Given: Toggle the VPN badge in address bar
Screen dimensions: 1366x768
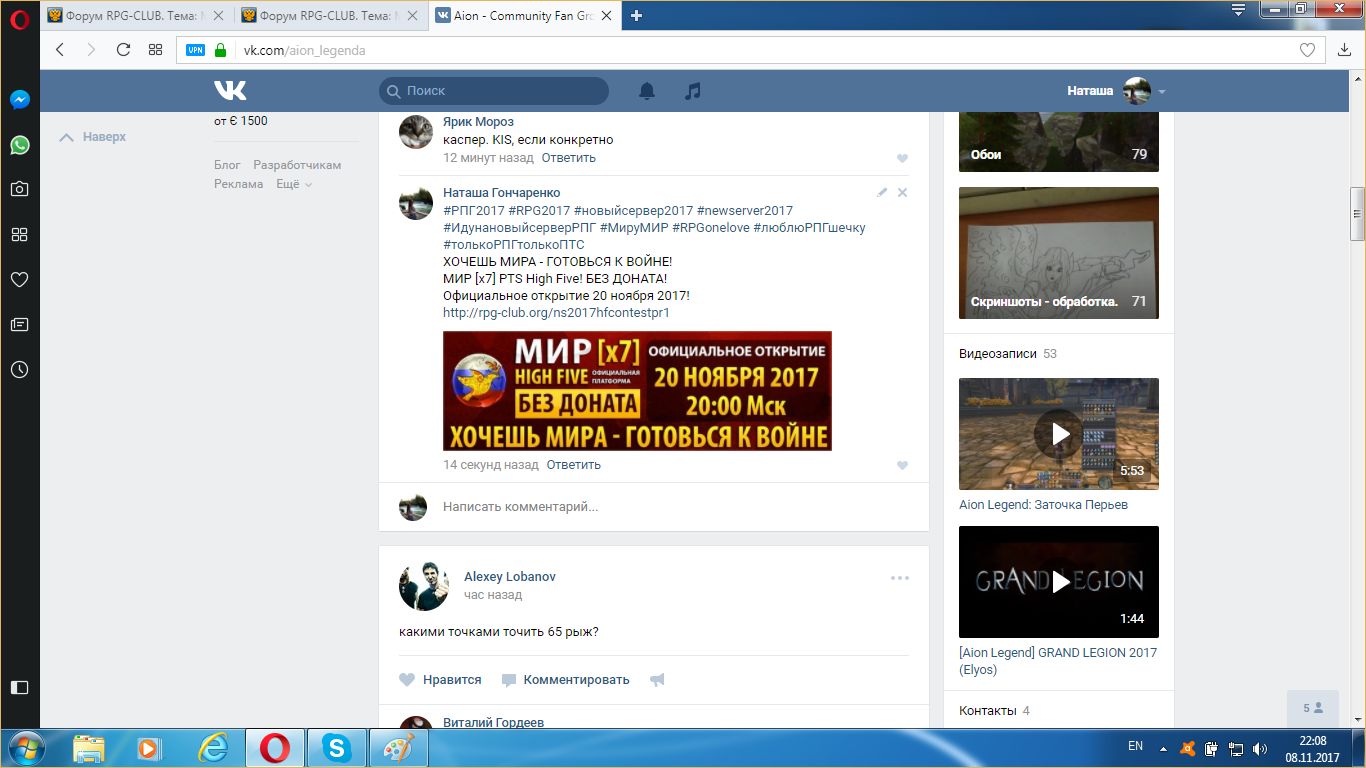Looking at the screenshot, I should (x=195, y=50).
